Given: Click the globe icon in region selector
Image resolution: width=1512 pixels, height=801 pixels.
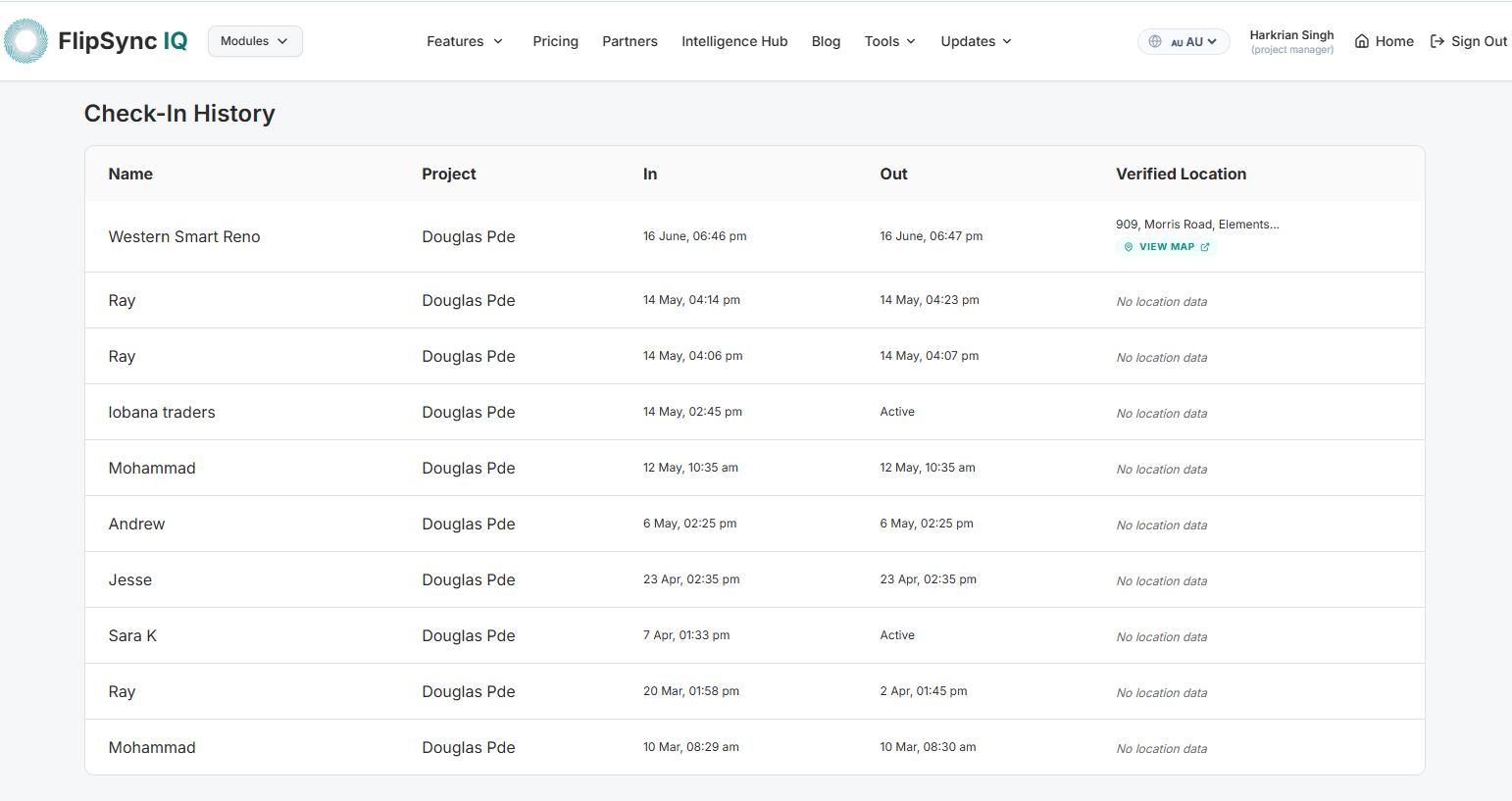Looking at the screenshot, I should [1155, 41].
